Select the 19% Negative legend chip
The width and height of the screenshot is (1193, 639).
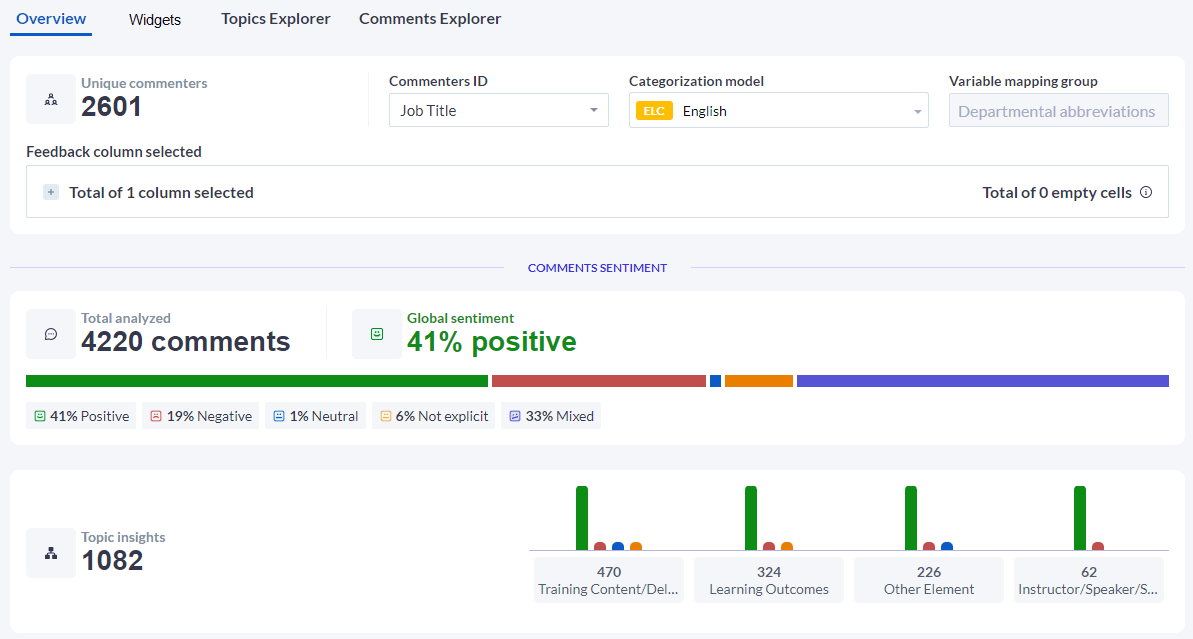coord(201,416)
